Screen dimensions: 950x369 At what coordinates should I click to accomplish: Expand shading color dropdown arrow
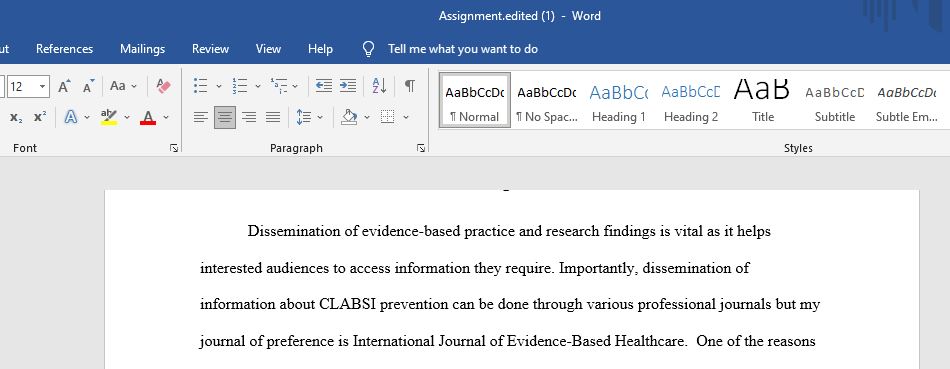click(367, 118)
